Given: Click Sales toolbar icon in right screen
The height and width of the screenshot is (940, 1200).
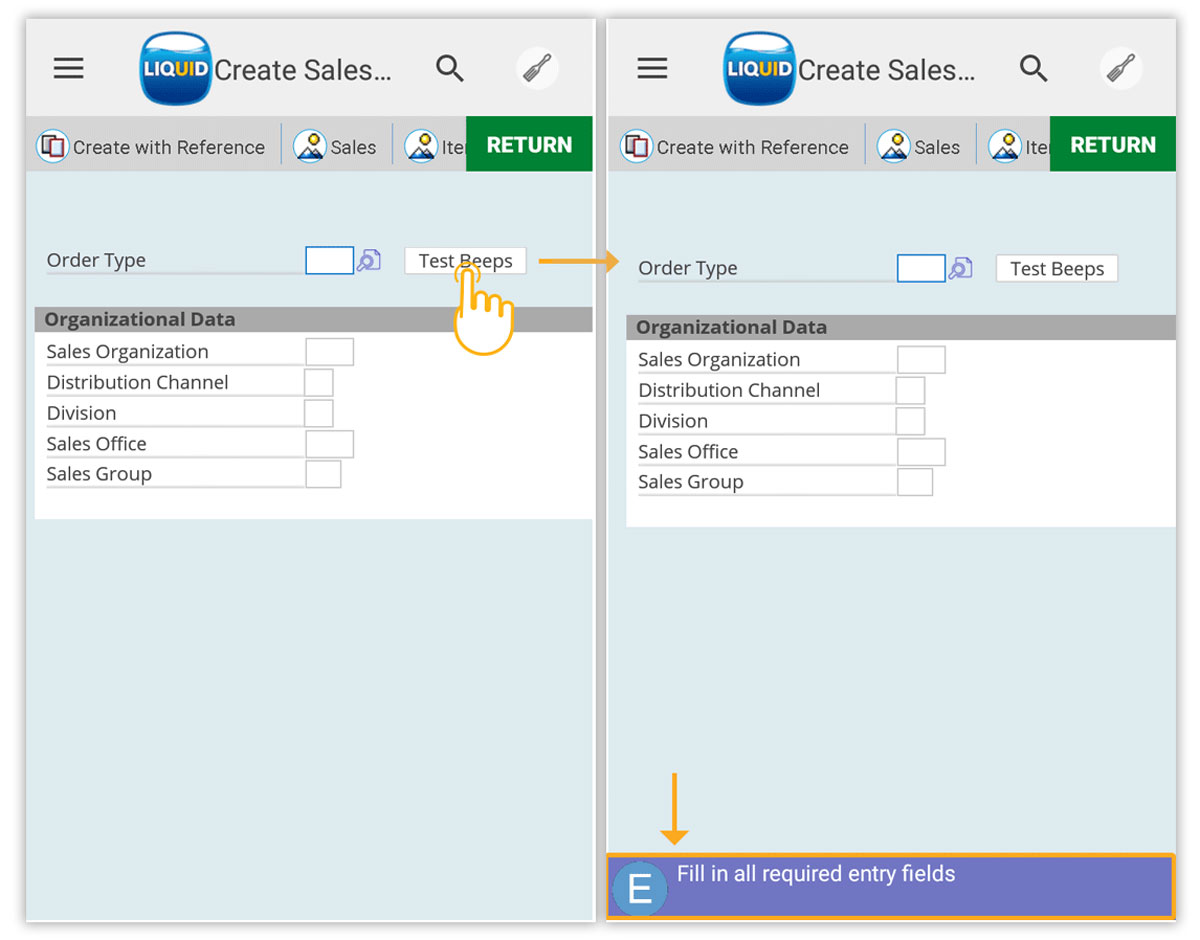Looking at the screenshot, I should (893, 146).
